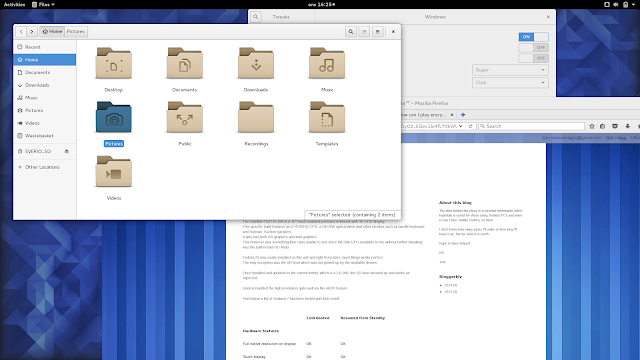Open the 2013 blog archive link
Viewport: 640px width, 360px height.
448,292
